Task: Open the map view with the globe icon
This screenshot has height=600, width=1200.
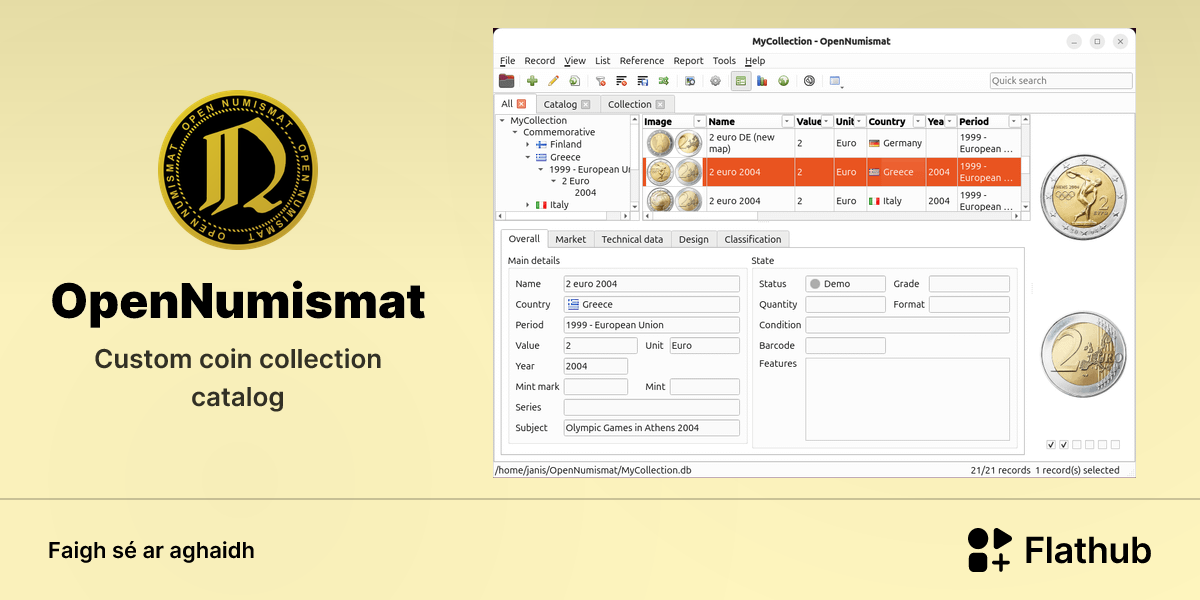Action: [783, 81]
